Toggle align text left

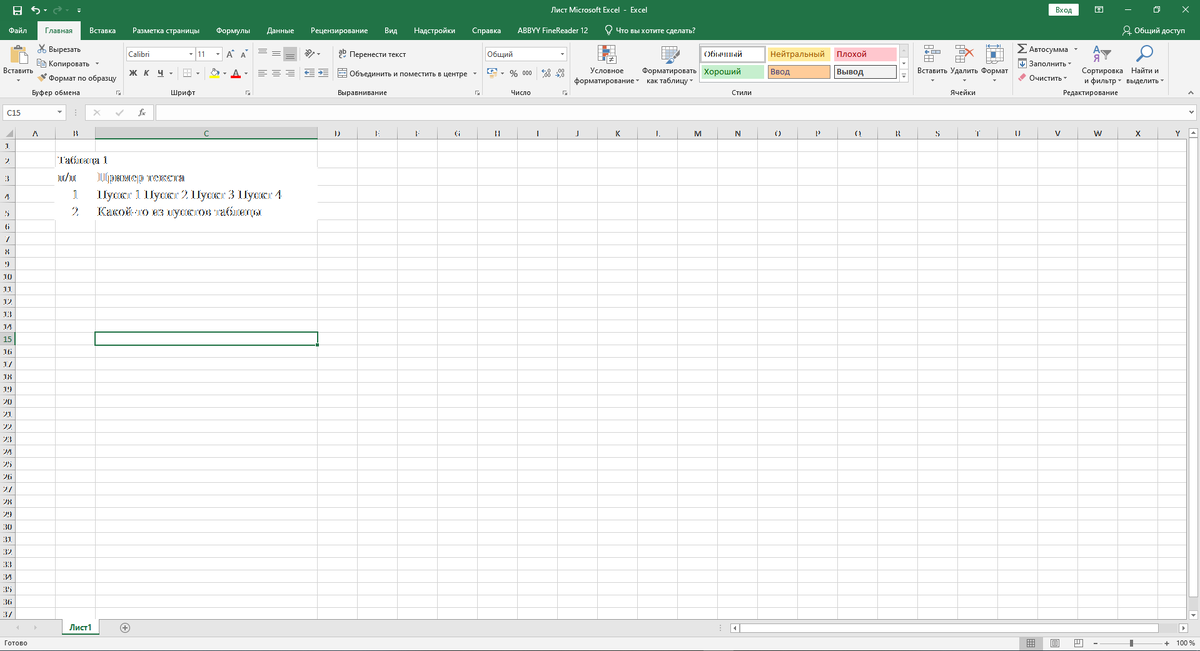pyautogui.click(x=262, y=73)
